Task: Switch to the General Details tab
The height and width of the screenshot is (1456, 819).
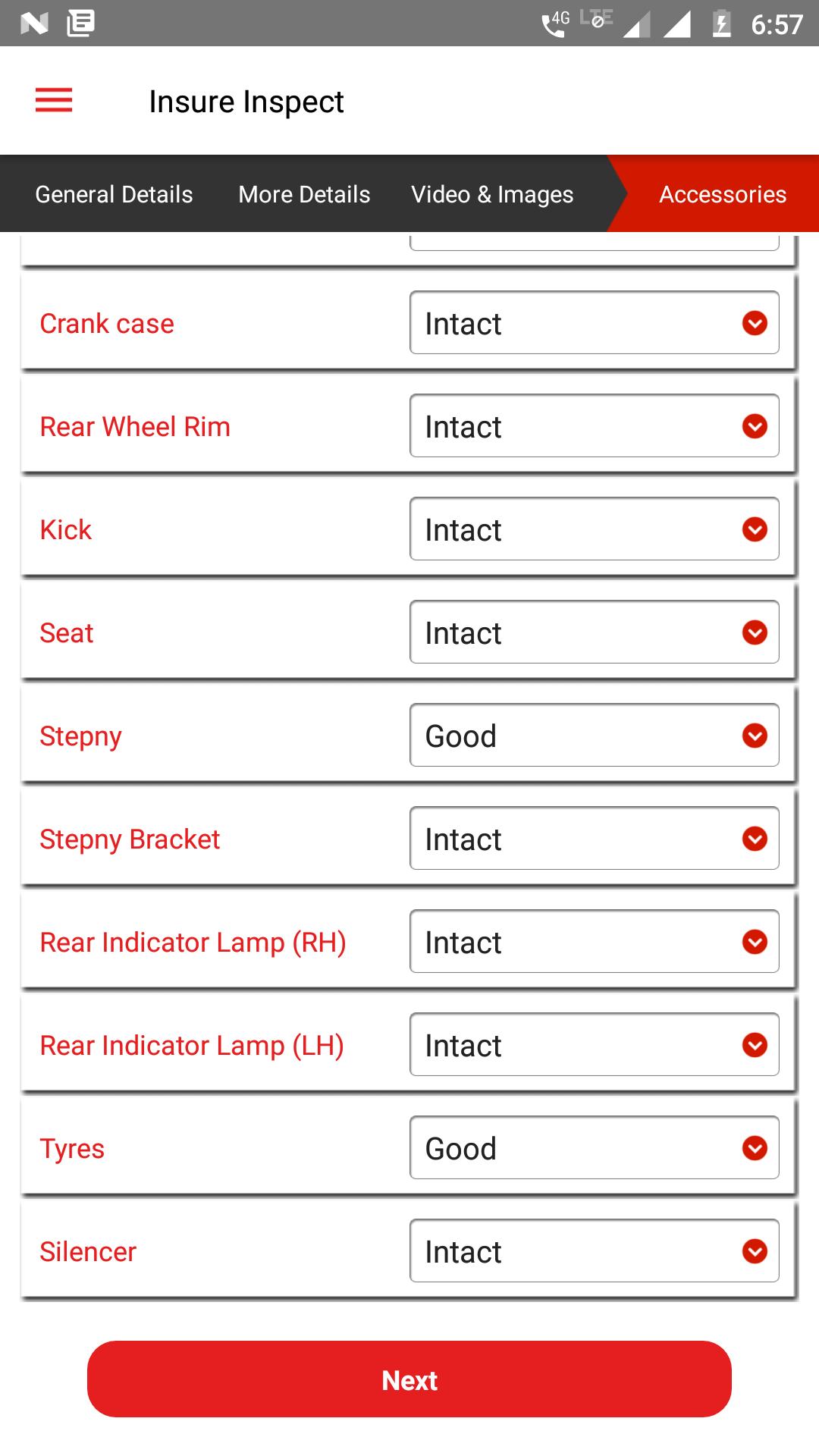Action: click(x=114, y=194)
